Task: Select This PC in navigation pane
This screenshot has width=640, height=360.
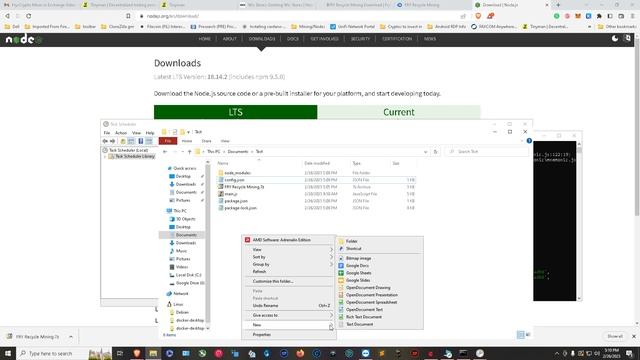Action: click(x=180, y=211)
